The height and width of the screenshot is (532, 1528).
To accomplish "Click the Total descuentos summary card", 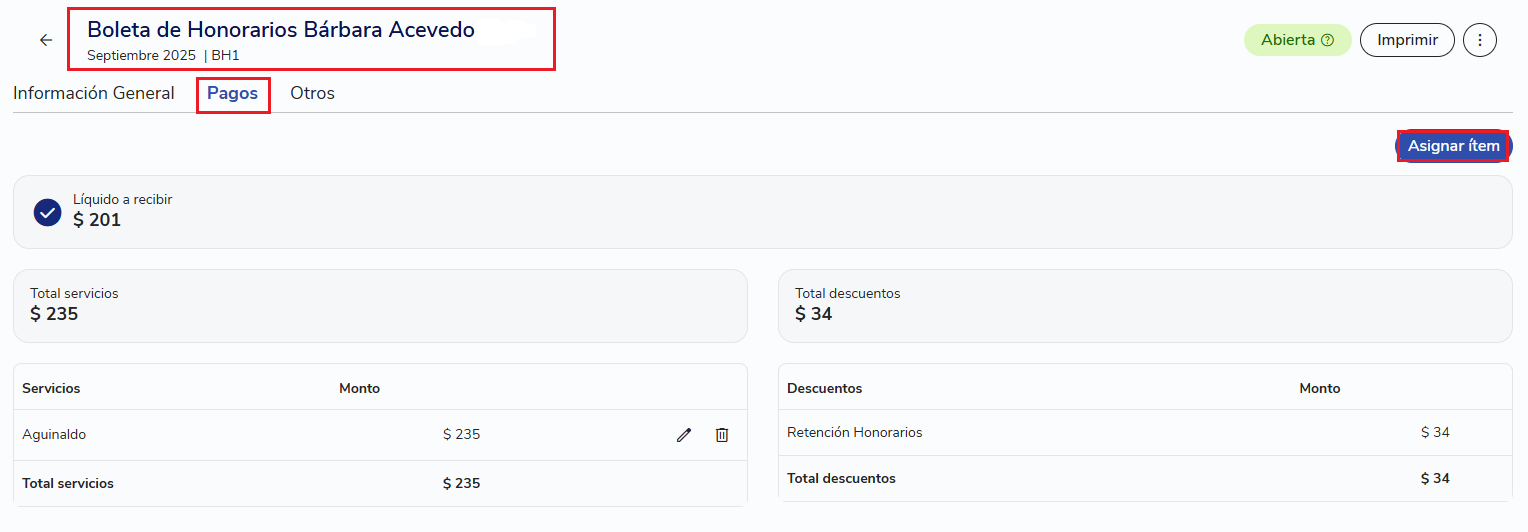I will (1145, 306).
